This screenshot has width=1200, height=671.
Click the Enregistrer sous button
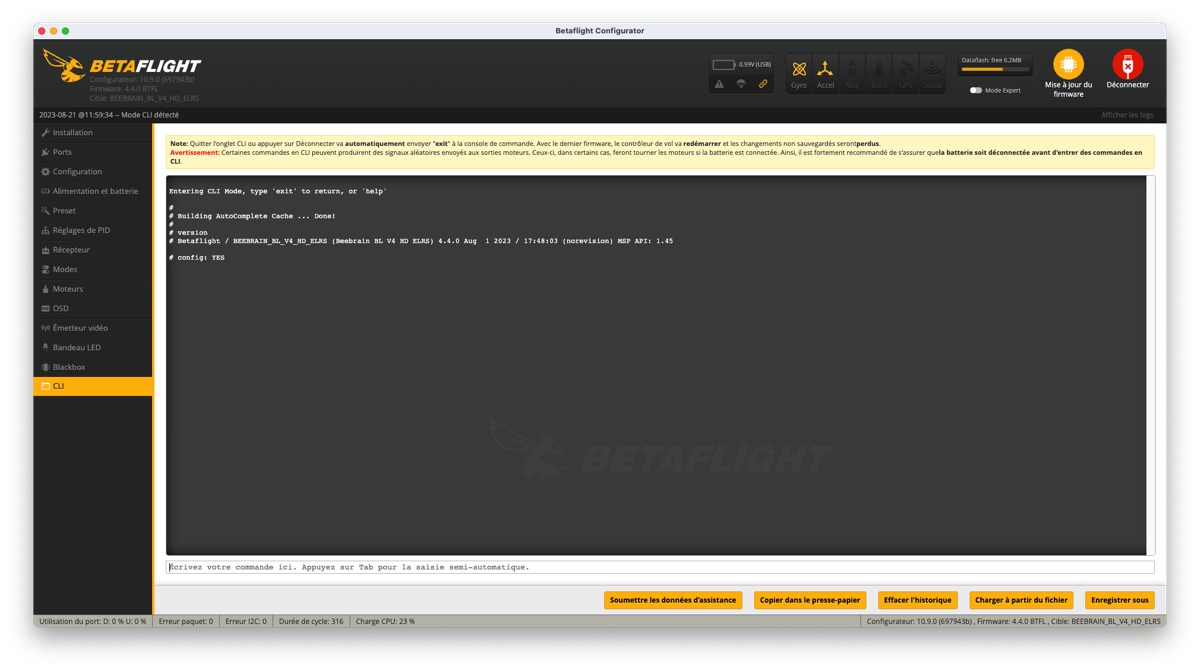pos(1120,600)
